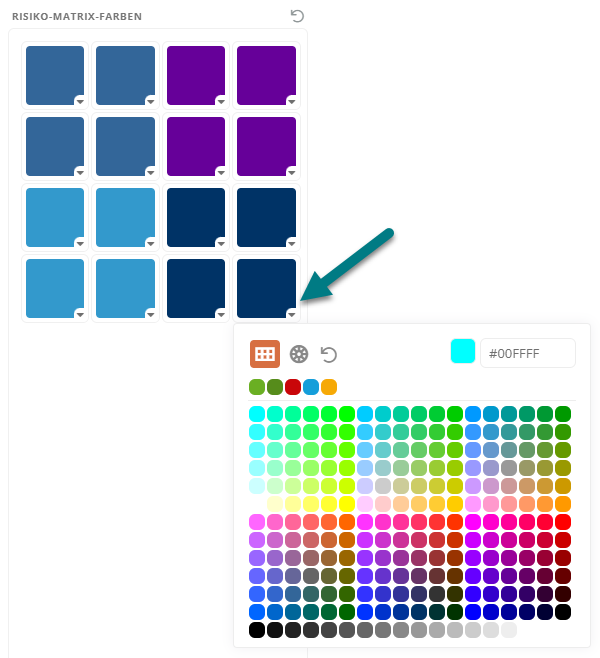Switch to the color wheel picker icon
The height and width of the screenshot is (658, 600).
pos(299,354)
